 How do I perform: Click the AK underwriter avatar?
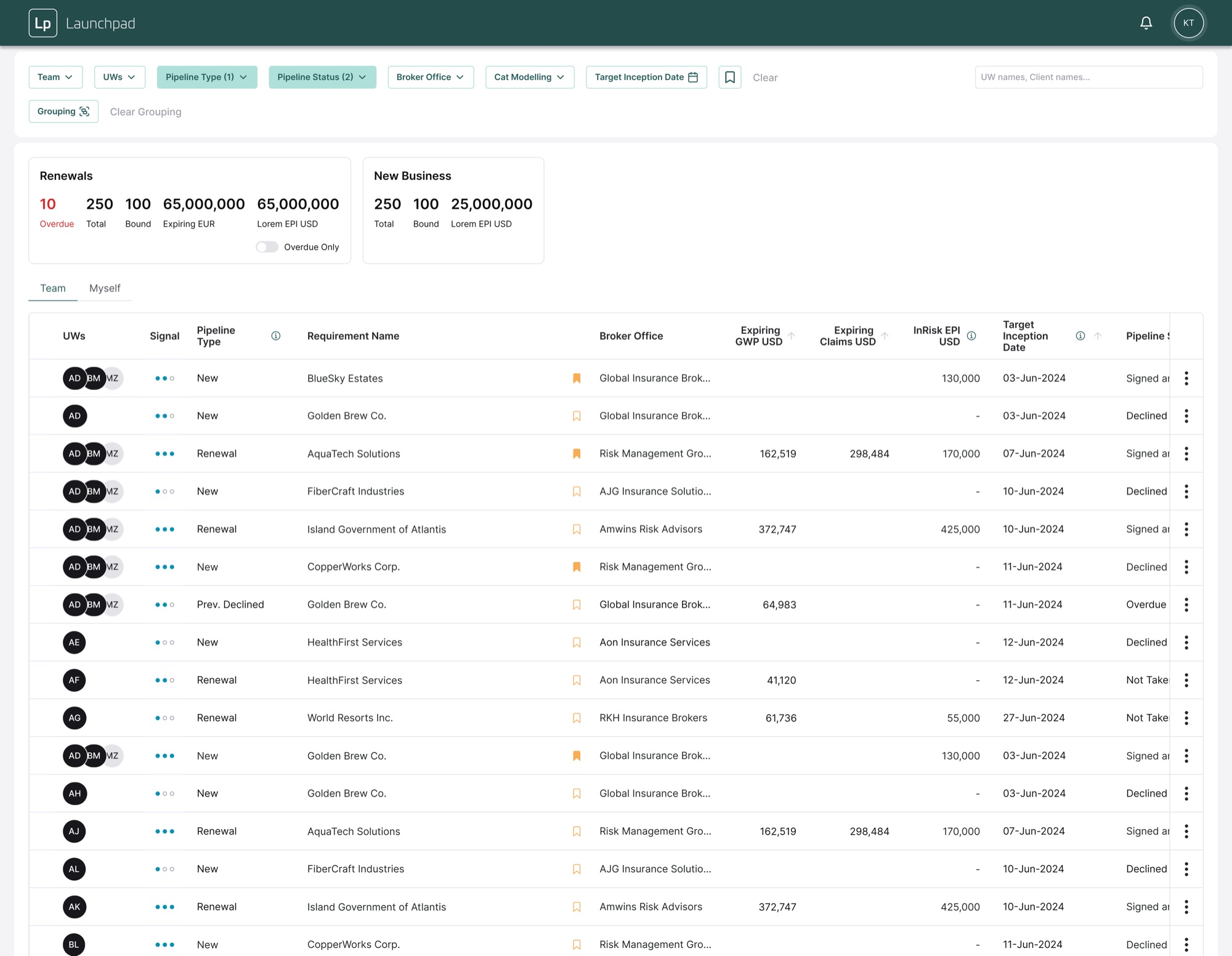tap(75, 907)
